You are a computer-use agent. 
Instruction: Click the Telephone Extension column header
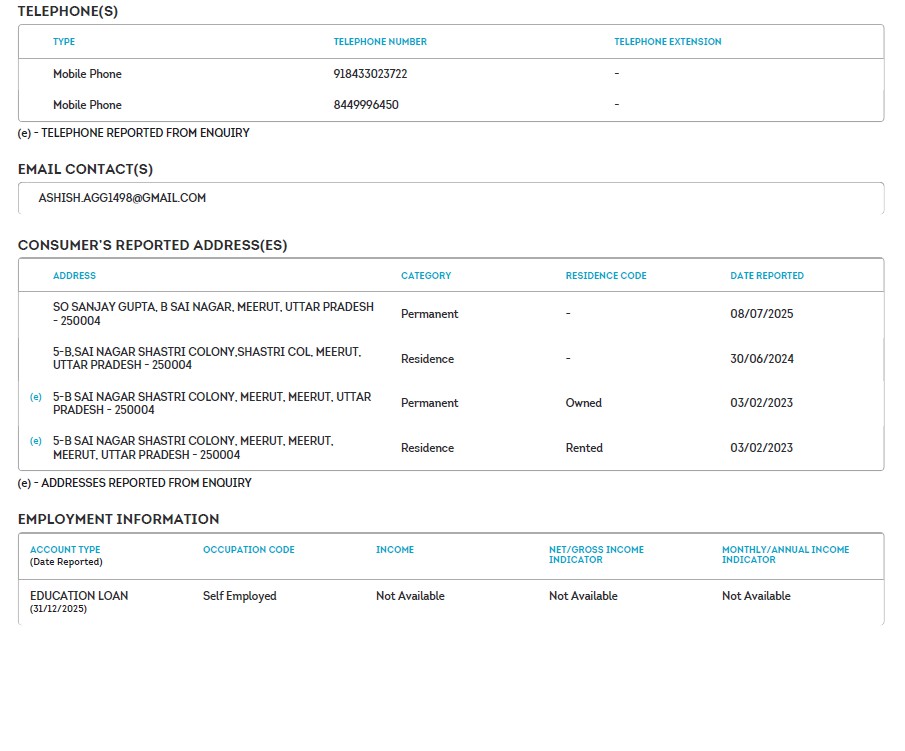point(667,42)
